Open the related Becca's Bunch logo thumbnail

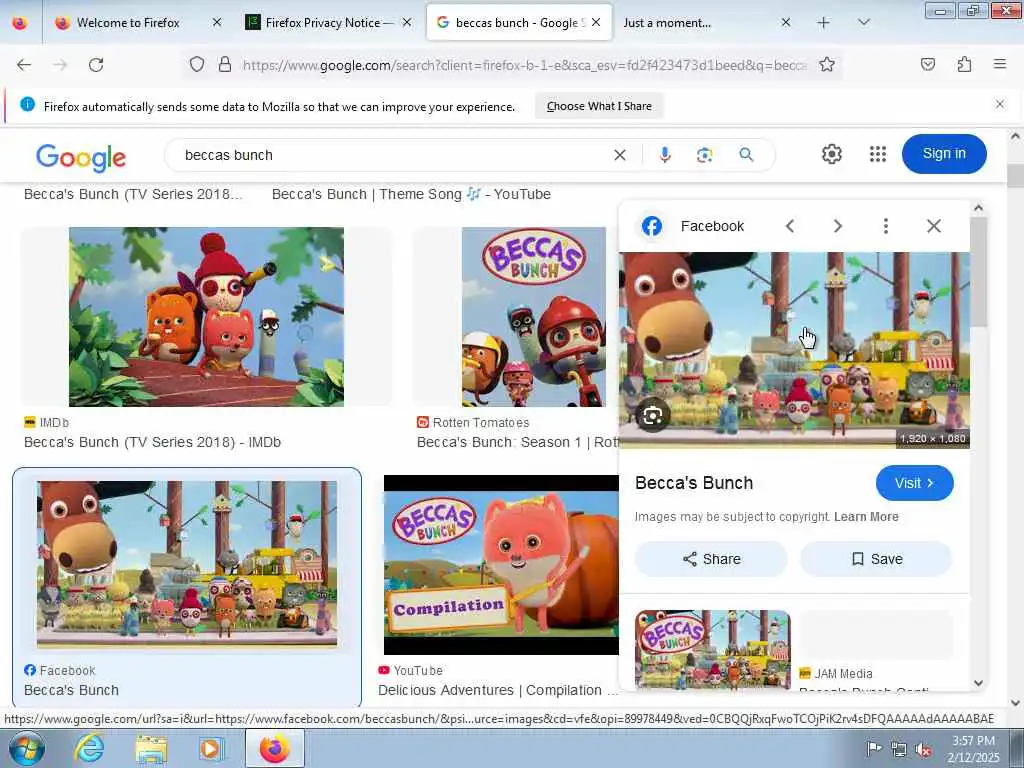(712, 649)
